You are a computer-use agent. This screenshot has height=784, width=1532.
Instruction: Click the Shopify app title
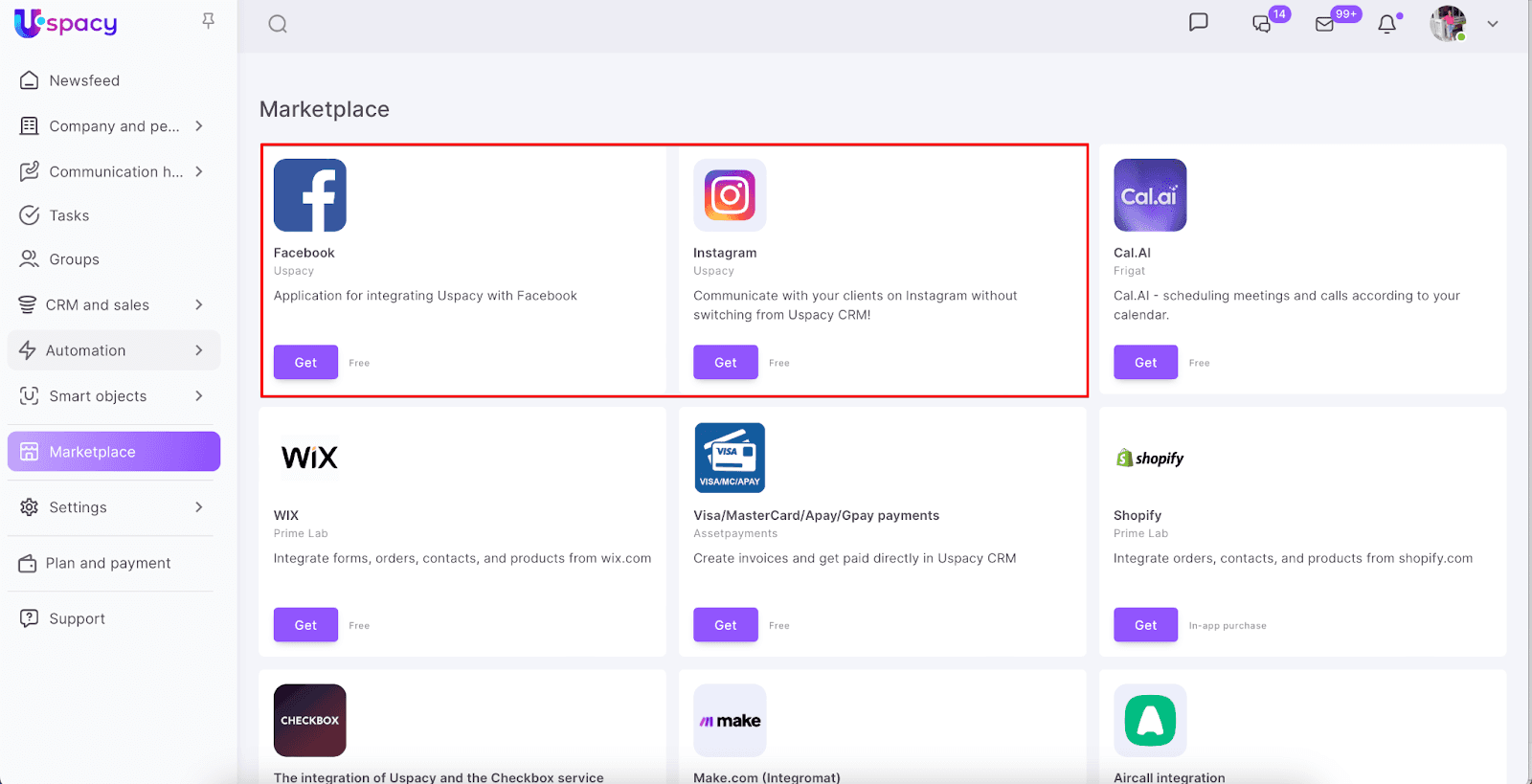[1138, 515]
